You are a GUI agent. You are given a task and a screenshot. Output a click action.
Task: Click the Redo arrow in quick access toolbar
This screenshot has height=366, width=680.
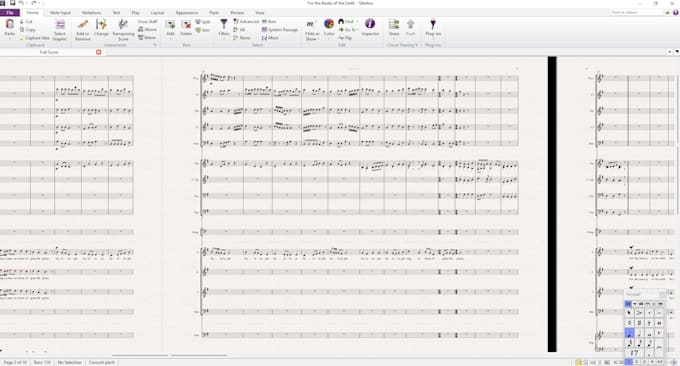coord(34,3)
